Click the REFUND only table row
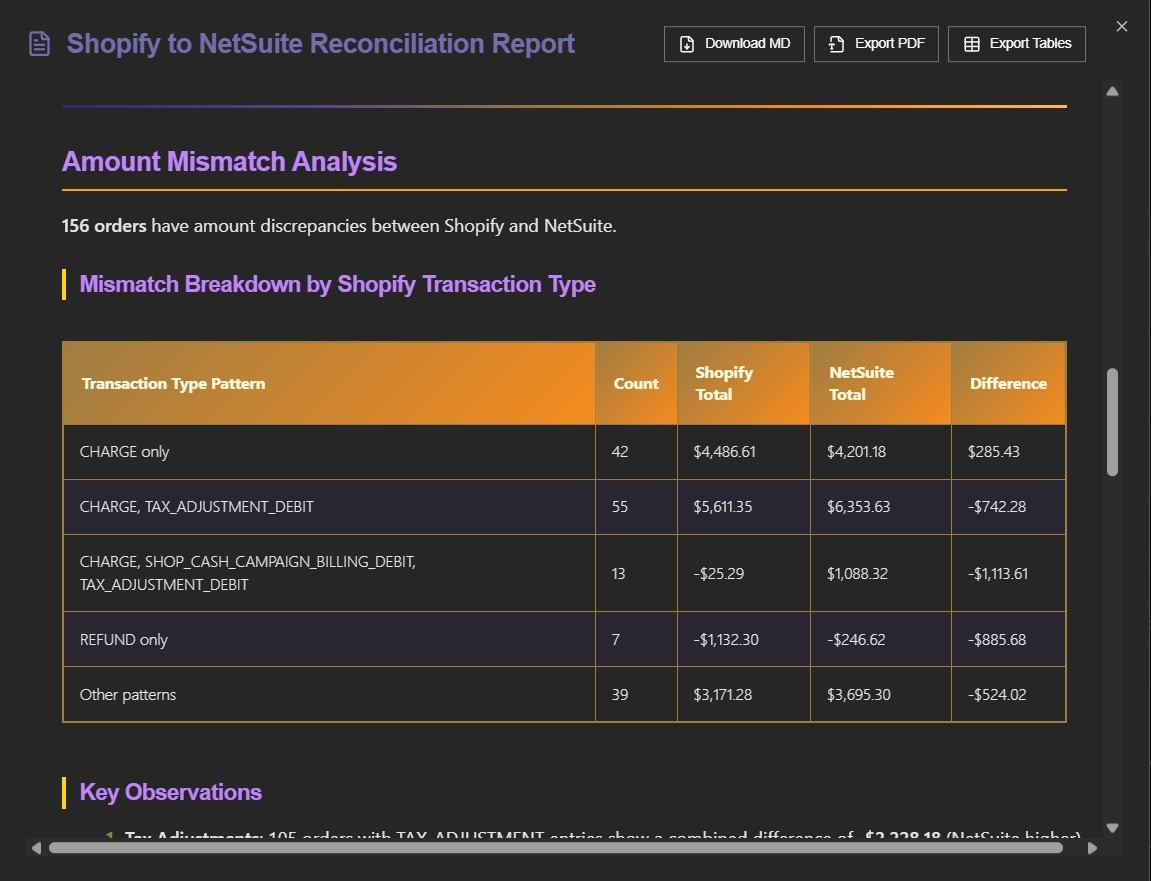Image resolution: width=1151 pixels, height=881 pixels. click(328, 639)
